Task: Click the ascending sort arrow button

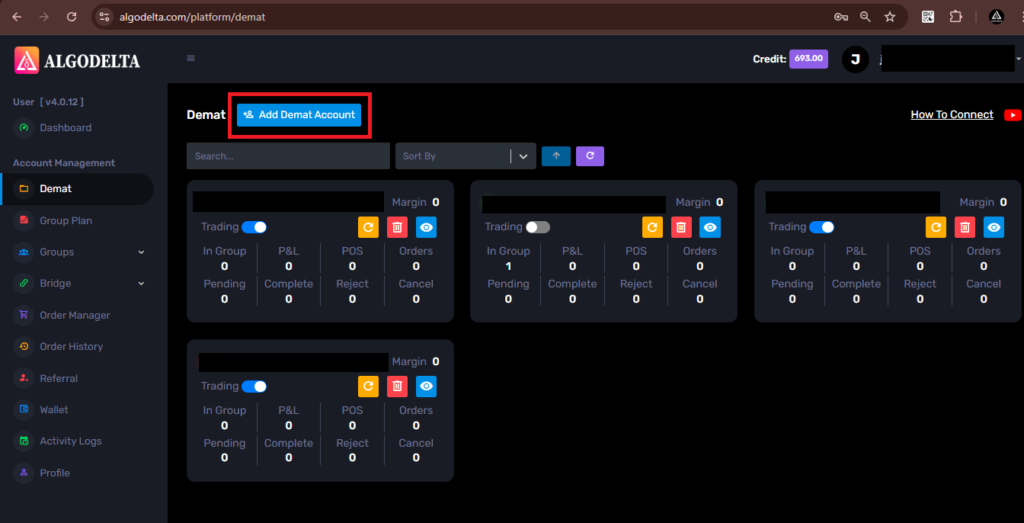Action: [x=556, y=156]
